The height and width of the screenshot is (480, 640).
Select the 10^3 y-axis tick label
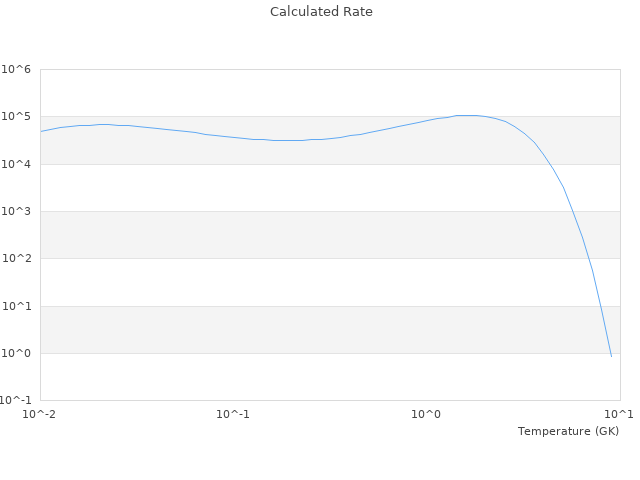pos(16,212)
